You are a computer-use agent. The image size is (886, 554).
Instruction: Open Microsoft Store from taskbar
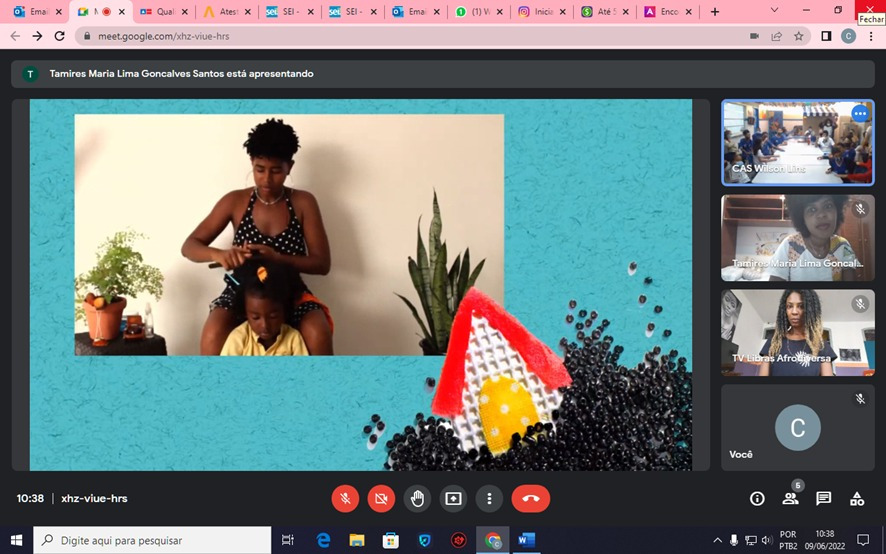[390, 540]
